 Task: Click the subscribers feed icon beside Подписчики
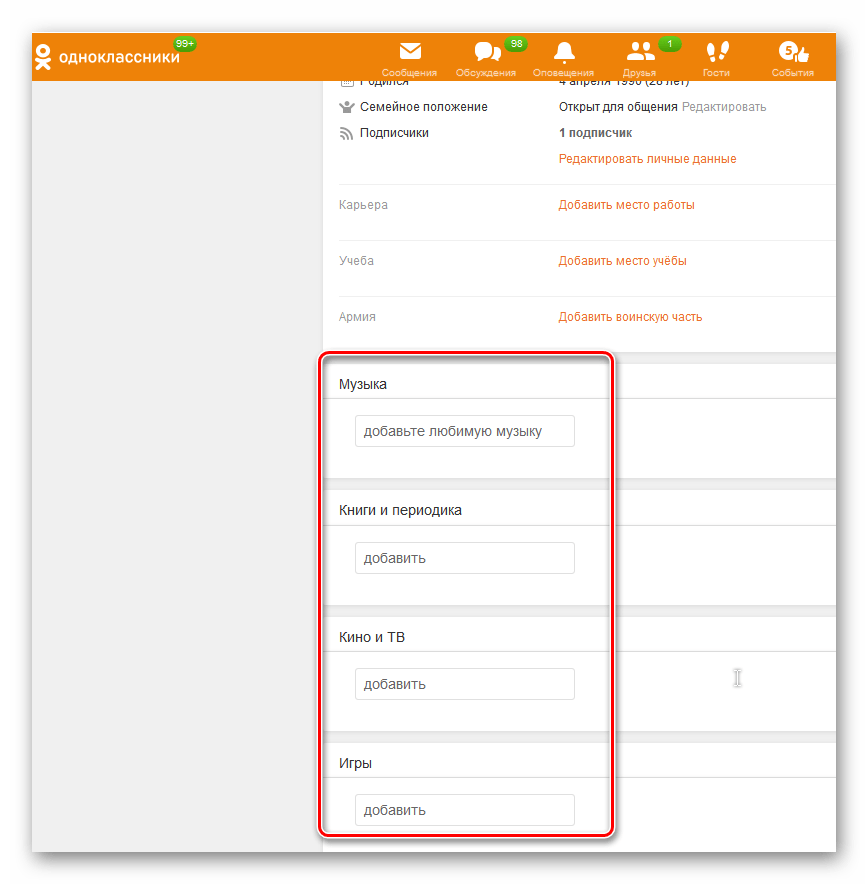click(346, 134)
